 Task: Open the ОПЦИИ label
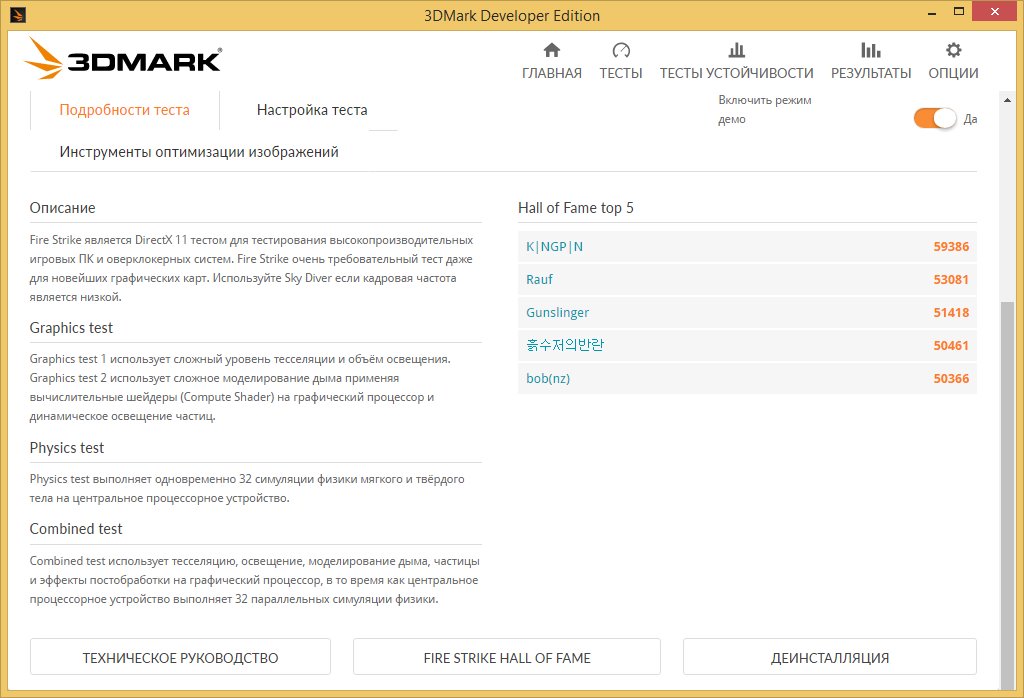[x=953, y=73]
